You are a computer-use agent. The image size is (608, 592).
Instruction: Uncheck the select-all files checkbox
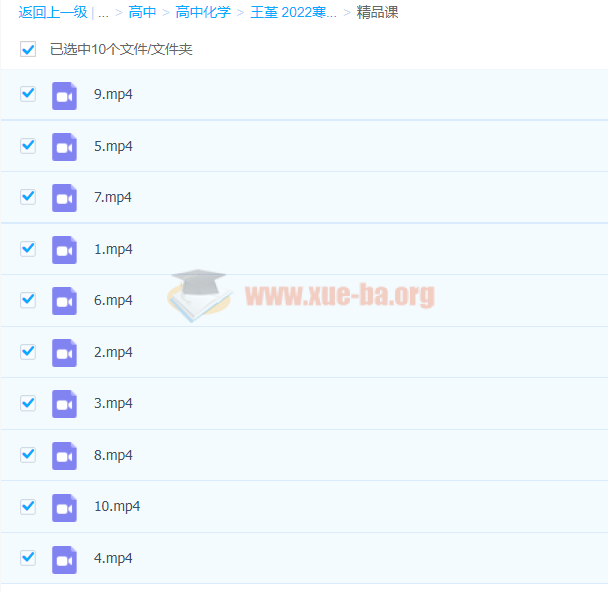(28, 49)
